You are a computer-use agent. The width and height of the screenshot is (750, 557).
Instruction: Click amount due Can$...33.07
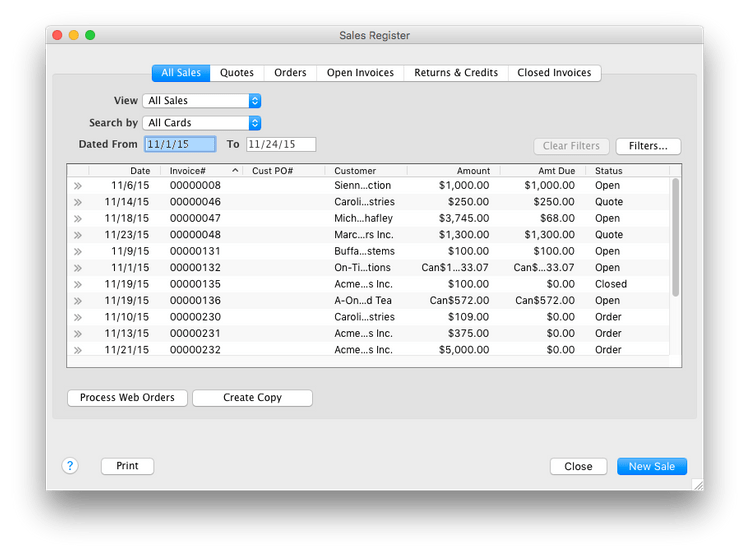click(x=544, y=268)
